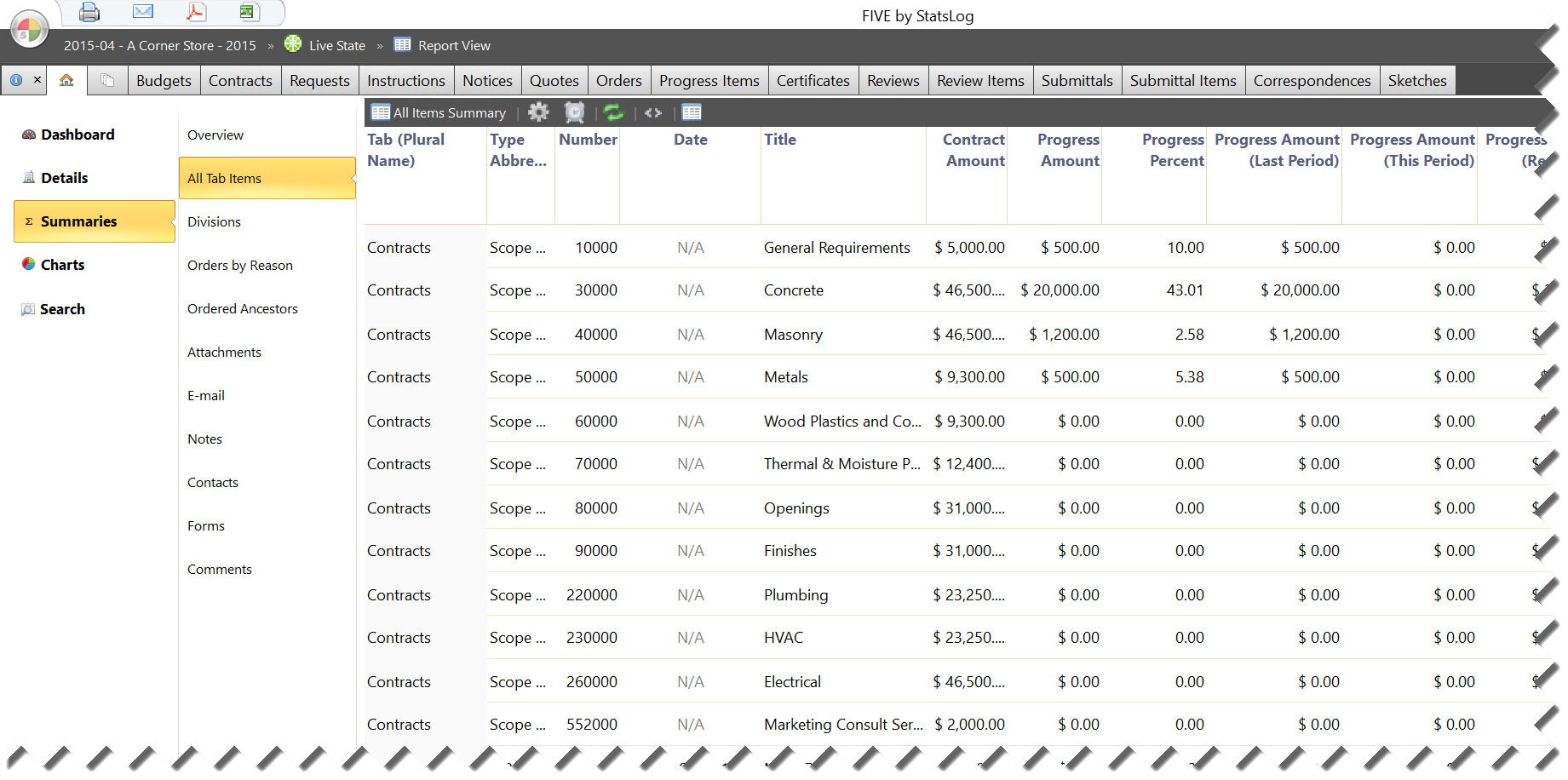Click the Concrete row title
This screenshot has width=1568, height=780.
[794, 290]
